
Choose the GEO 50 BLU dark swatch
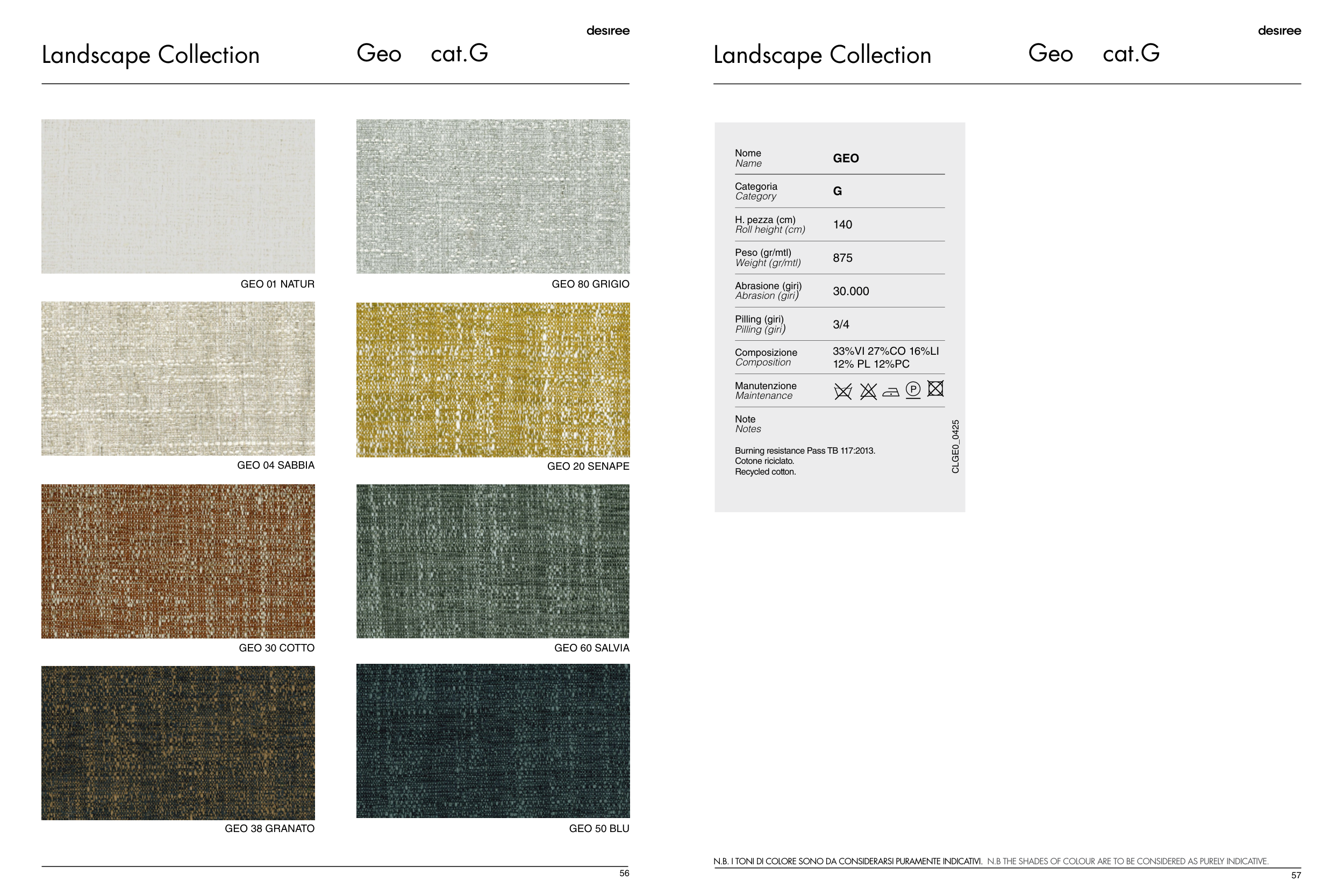[x=492, y=741]
